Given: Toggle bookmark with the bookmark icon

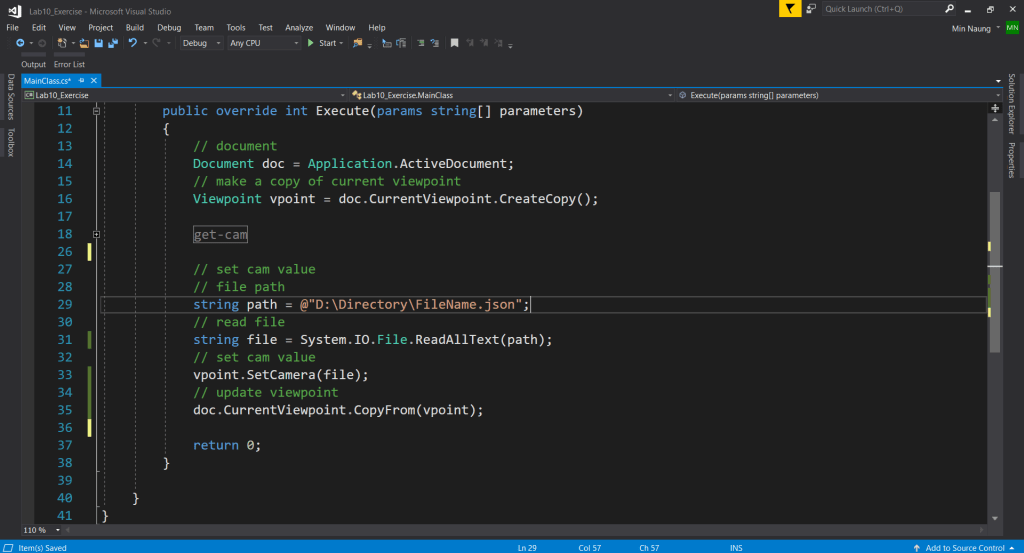Looking at the screenshot, I should [x=455, y=44].
